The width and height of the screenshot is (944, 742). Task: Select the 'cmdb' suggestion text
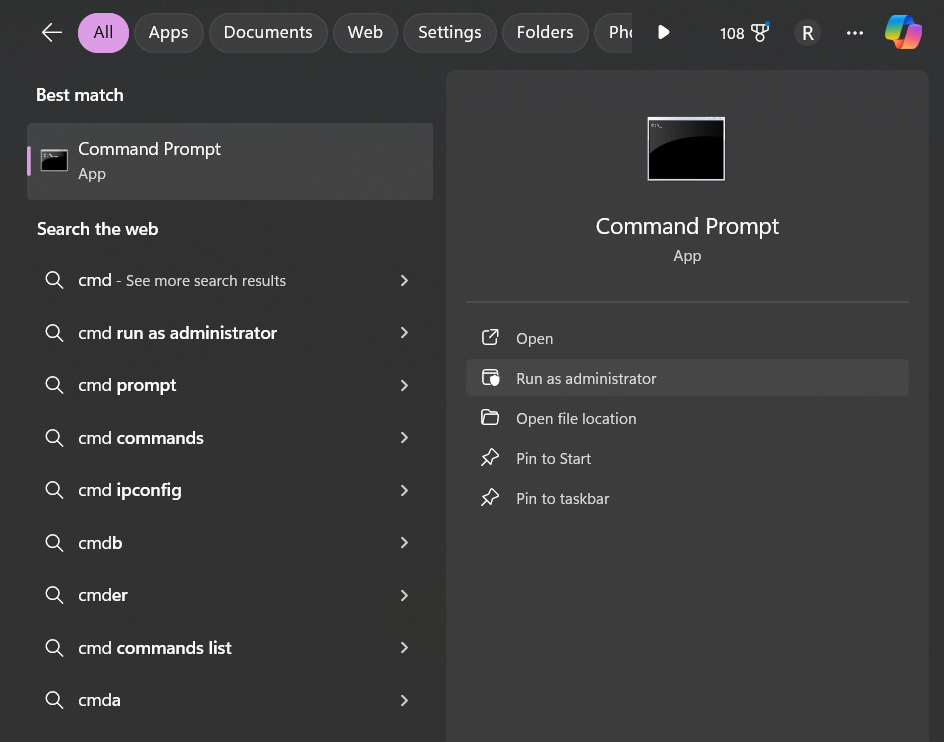(x=100, y=543)
